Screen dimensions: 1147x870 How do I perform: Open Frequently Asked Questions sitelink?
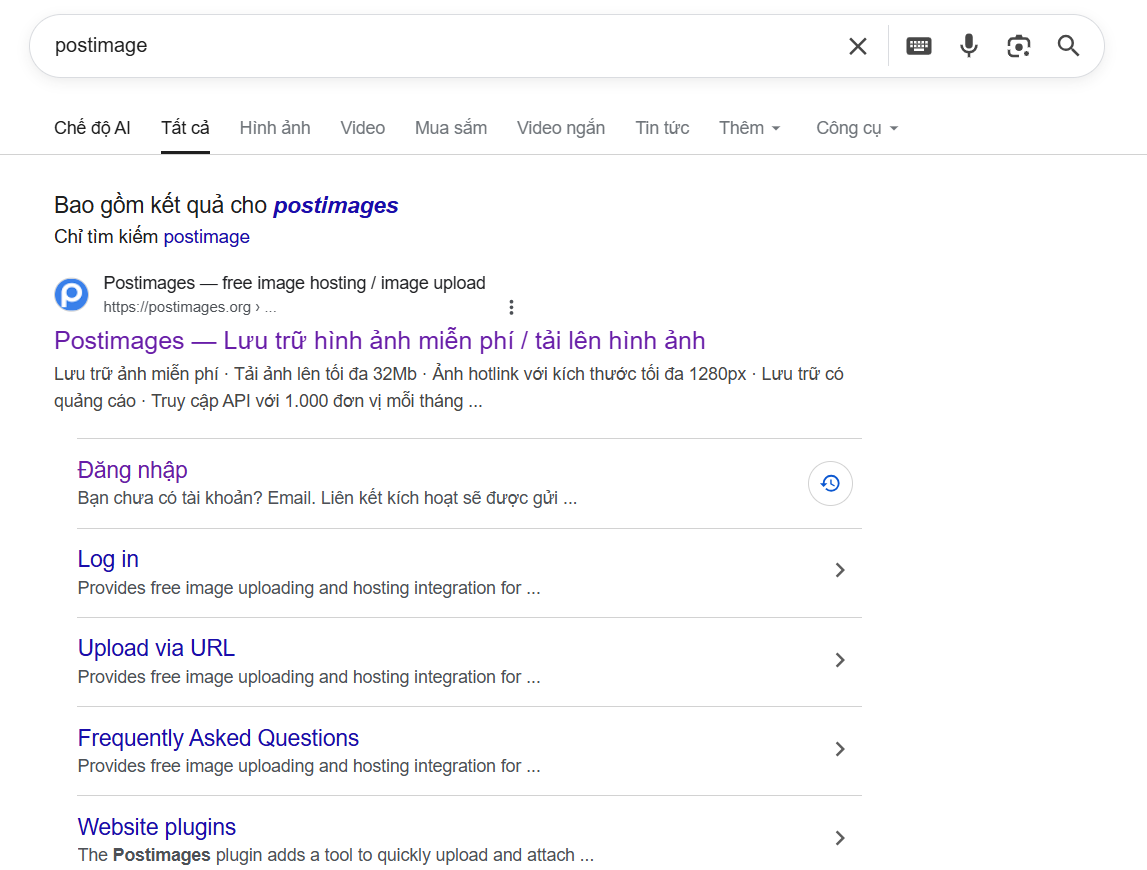tap(218, 738)
